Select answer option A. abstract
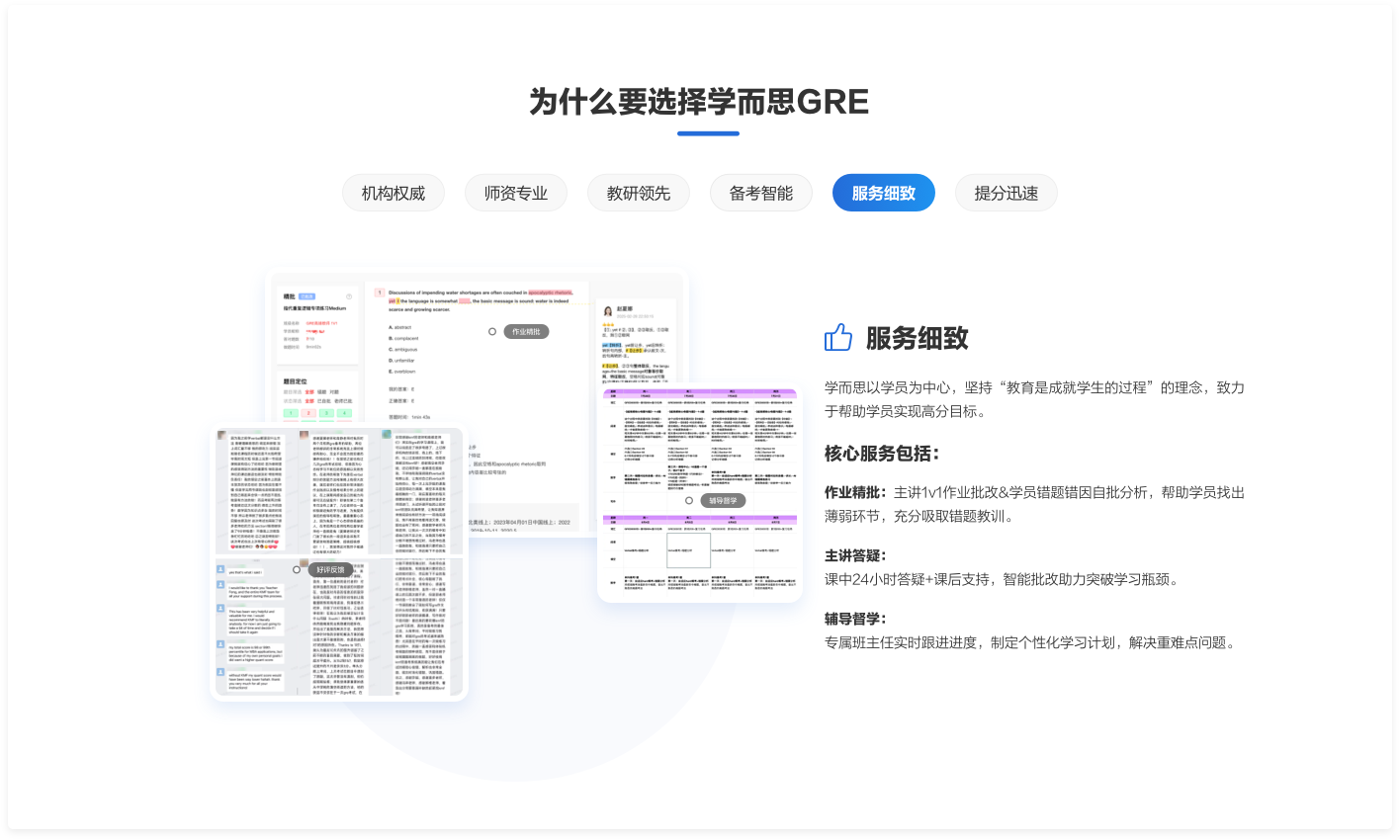 (x=402, y=327)
